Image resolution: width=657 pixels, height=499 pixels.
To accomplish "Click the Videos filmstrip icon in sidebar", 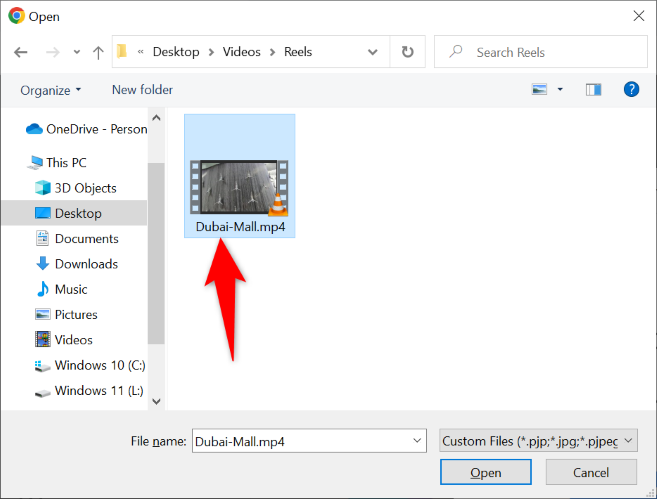I will [43, 340].
